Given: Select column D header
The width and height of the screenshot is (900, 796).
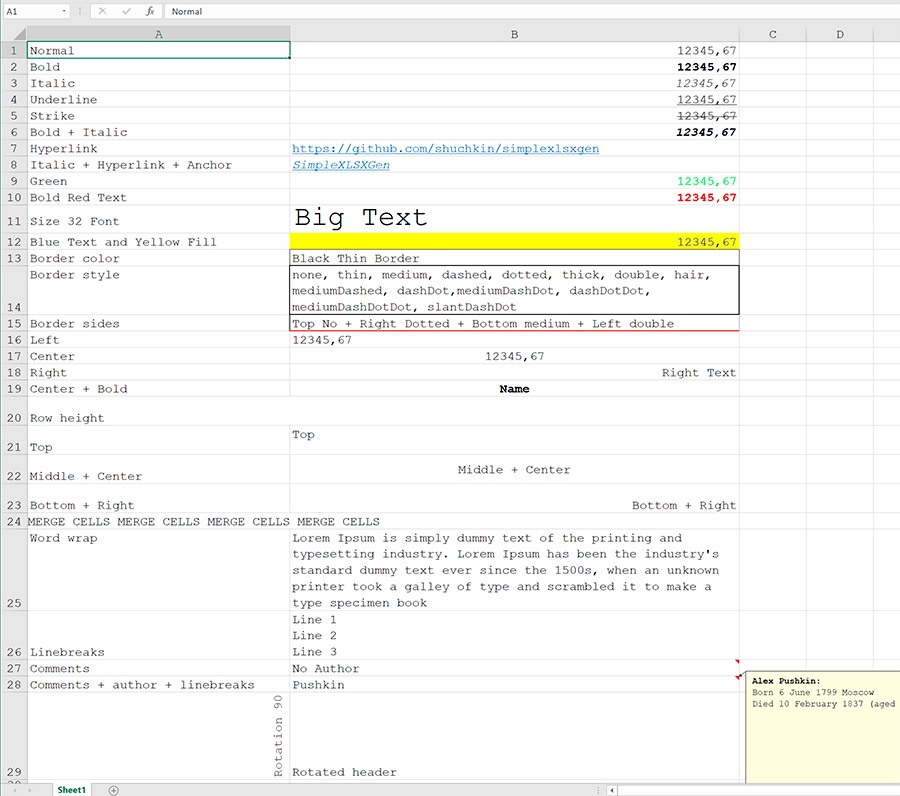Looking at the screenshot, I should pos(839,35).
